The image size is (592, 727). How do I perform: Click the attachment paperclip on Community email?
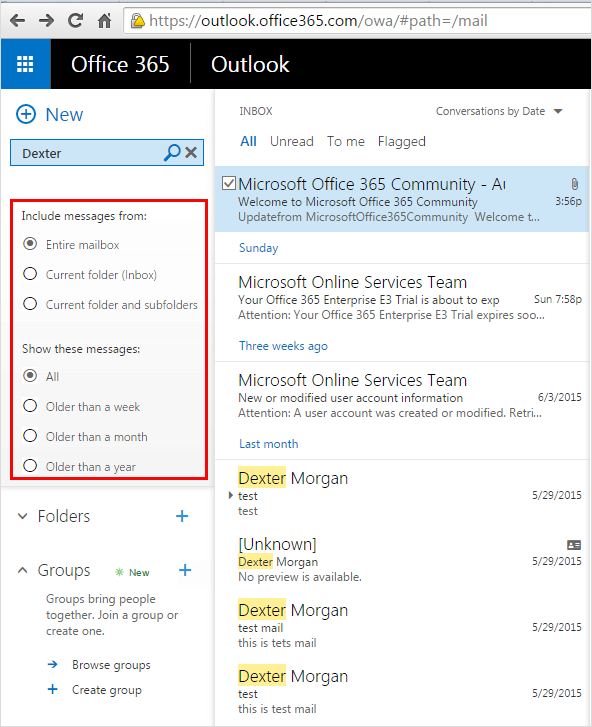(575, 184)
